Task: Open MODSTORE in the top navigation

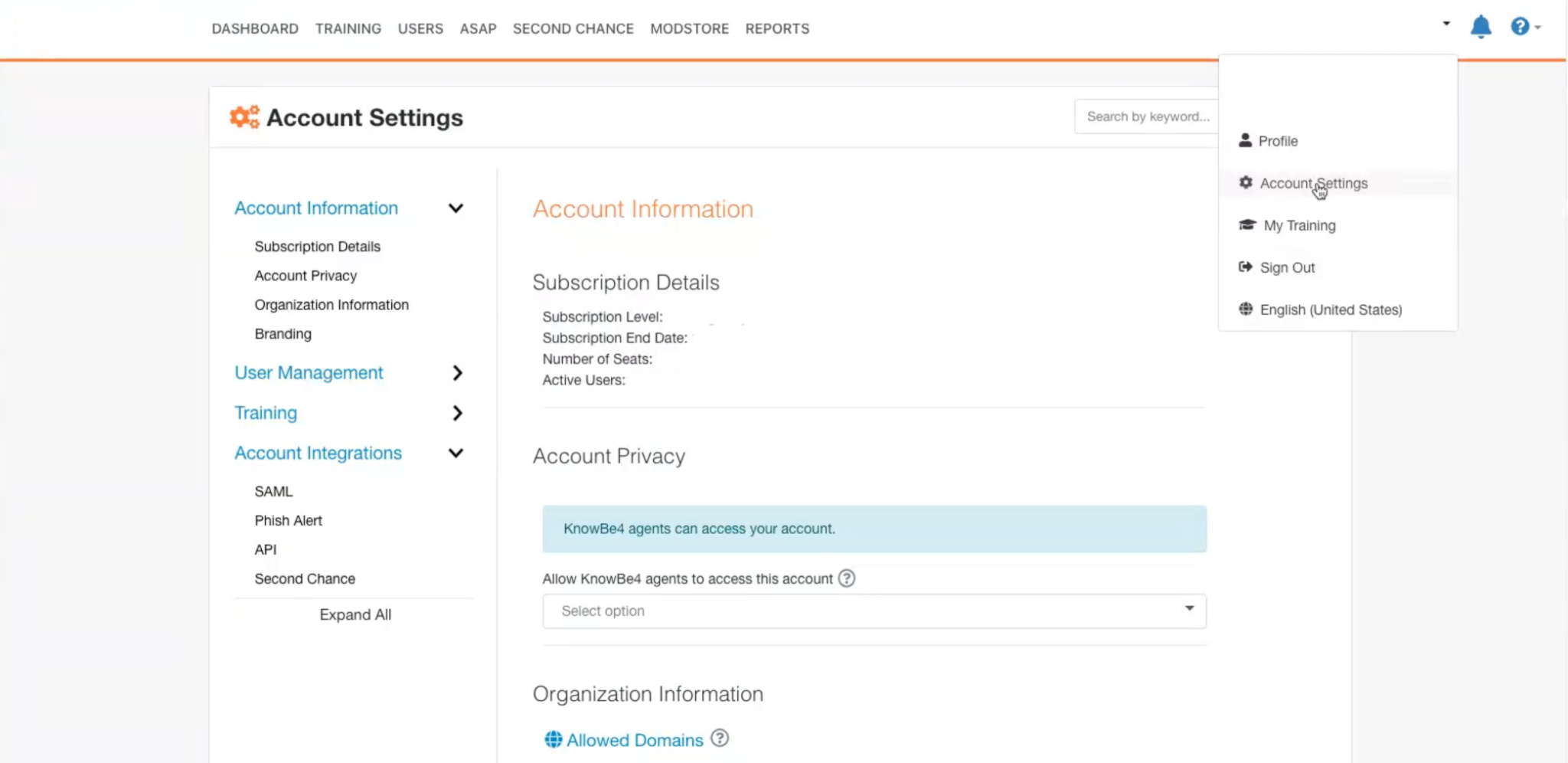Action: tap(690, 28)
